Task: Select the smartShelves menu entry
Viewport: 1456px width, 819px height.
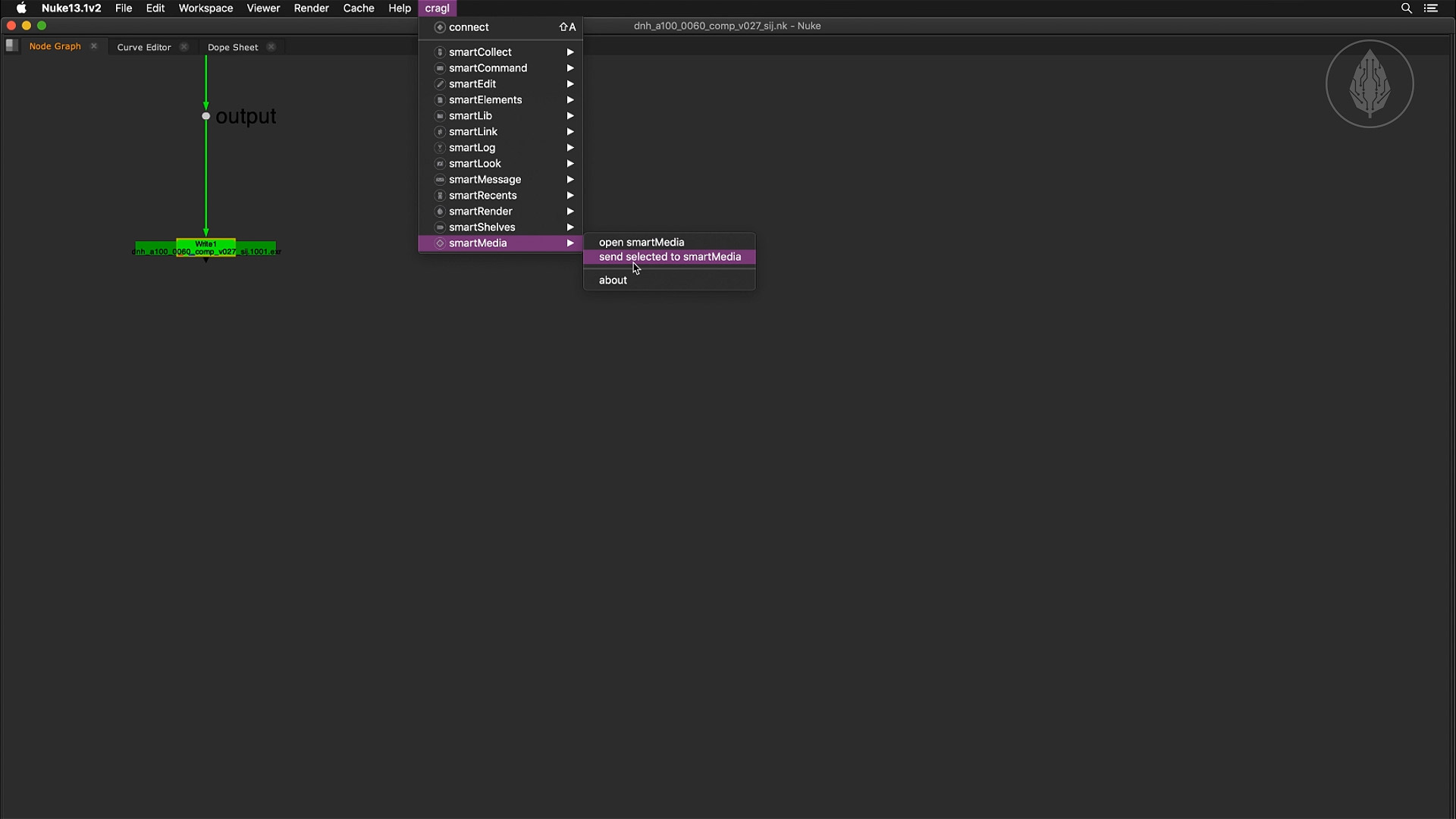Action: tap(500, 227)
